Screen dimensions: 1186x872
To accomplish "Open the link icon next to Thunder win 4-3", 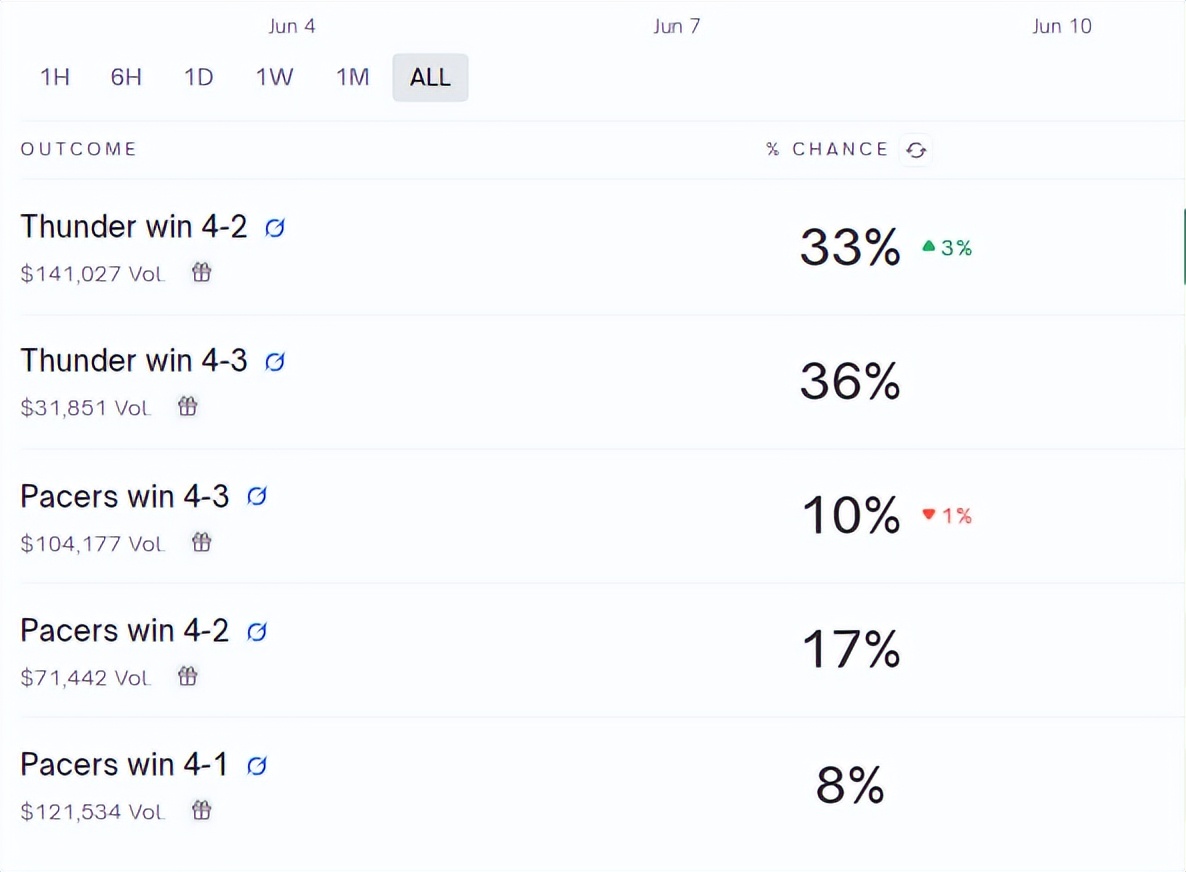I will (275, 362).
